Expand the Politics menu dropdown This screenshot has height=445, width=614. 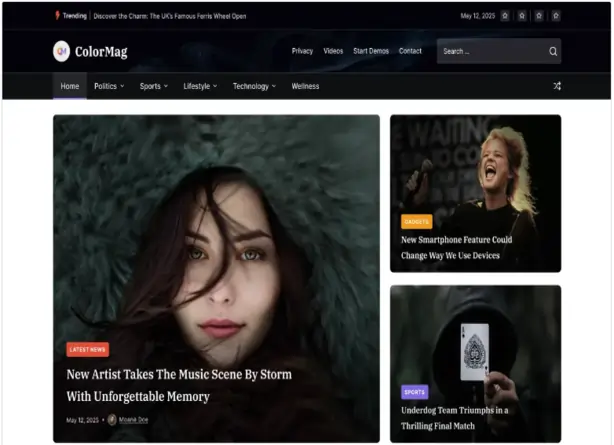[122, 86]
